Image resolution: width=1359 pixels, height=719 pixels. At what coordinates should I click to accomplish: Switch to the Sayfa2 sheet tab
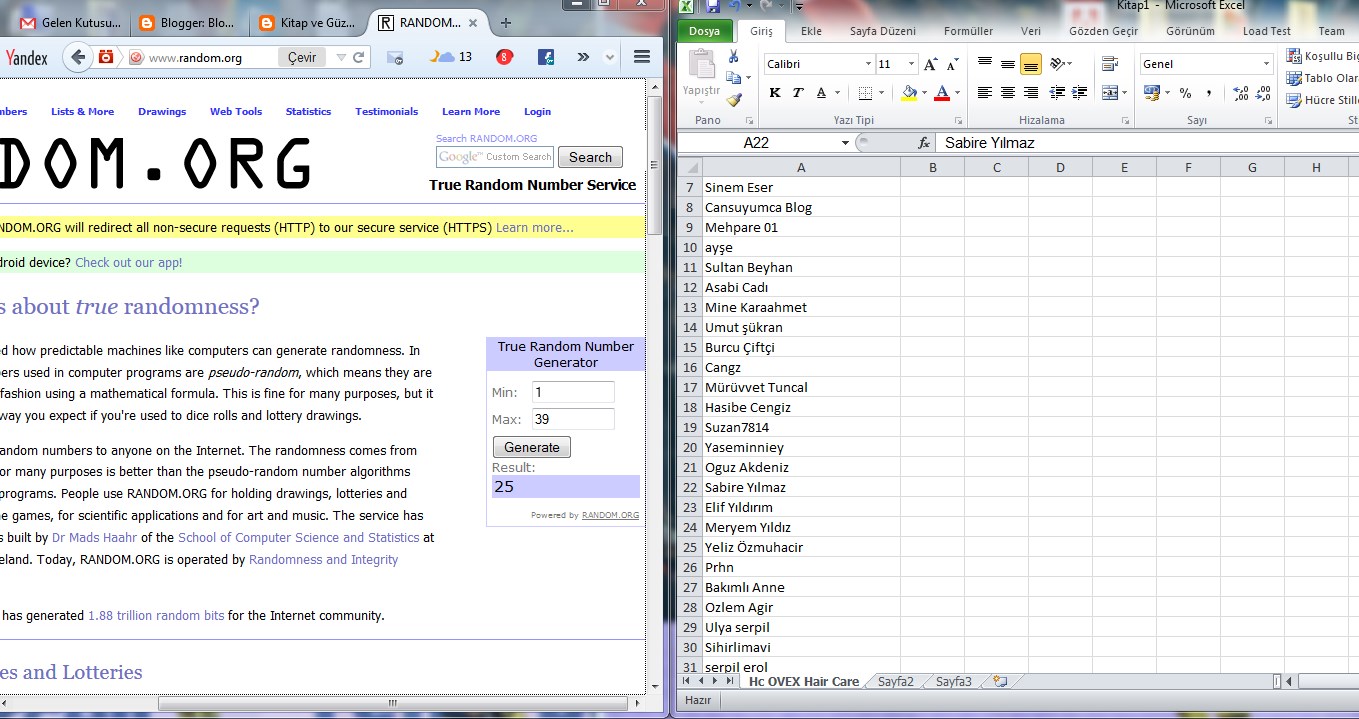click(x=896, y=682)
